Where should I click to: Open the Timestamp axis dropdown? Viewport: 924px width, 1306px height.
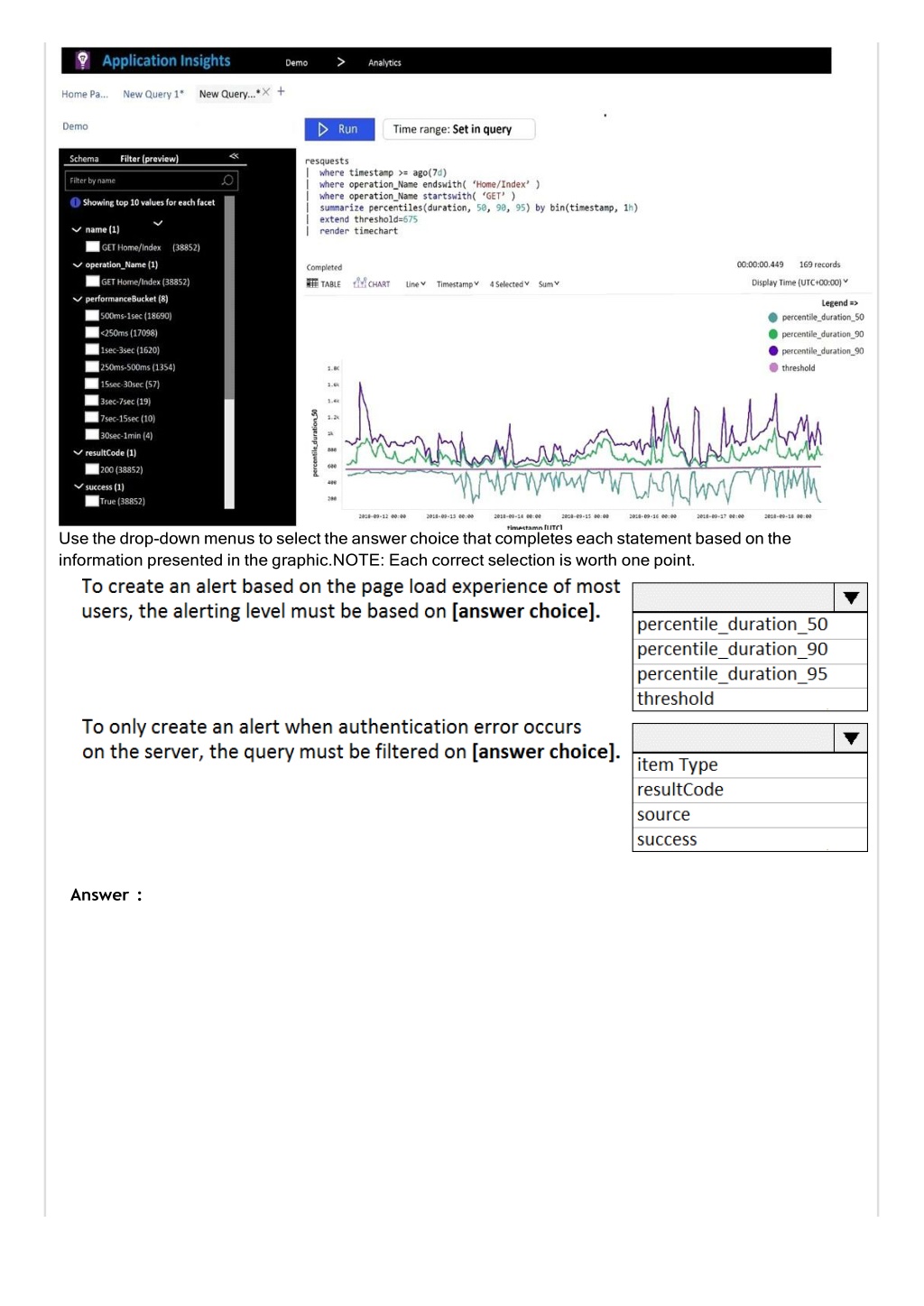[457, 284]
